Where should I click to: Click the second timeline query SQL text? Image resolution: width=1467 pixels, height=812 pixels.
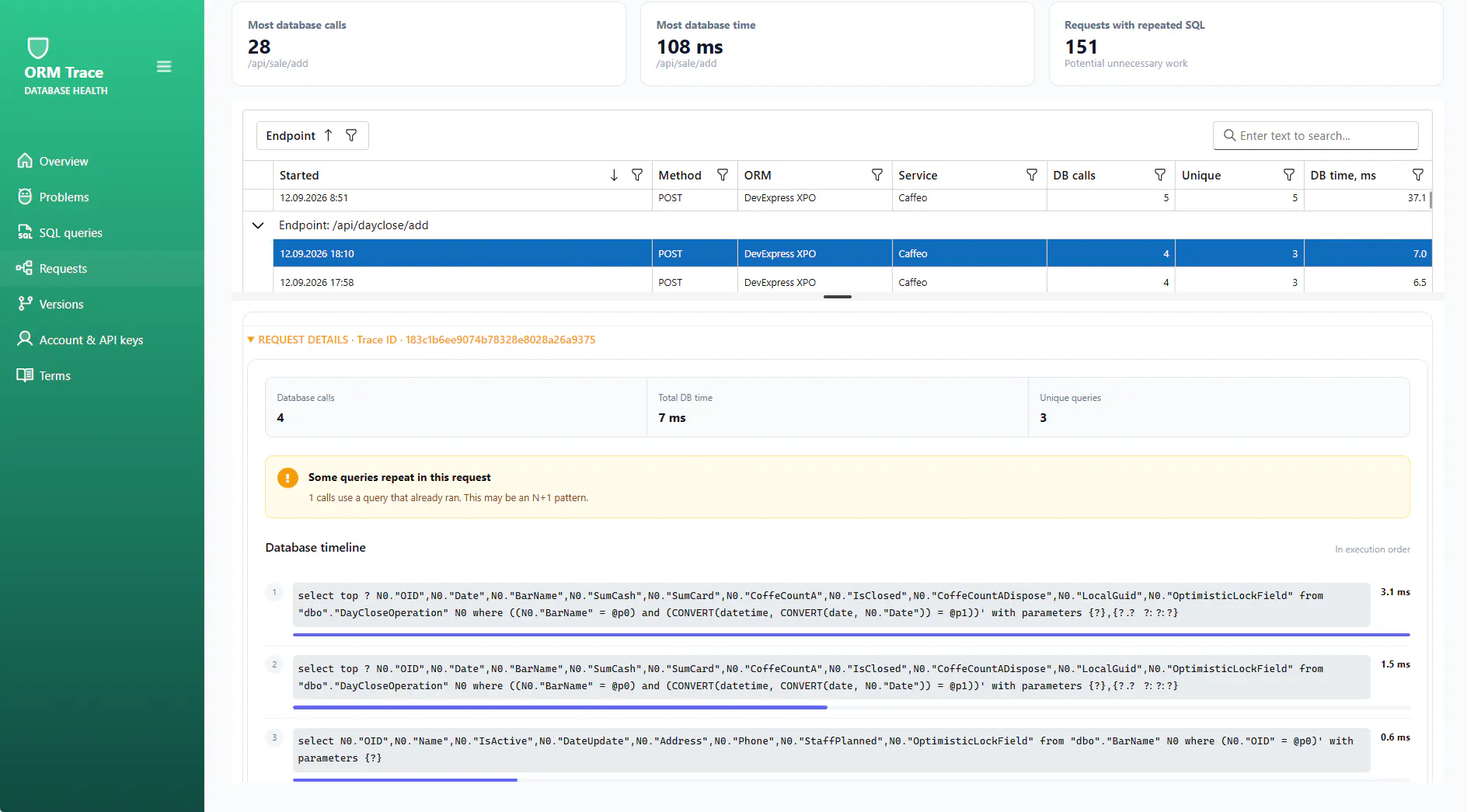pos(831,677)
